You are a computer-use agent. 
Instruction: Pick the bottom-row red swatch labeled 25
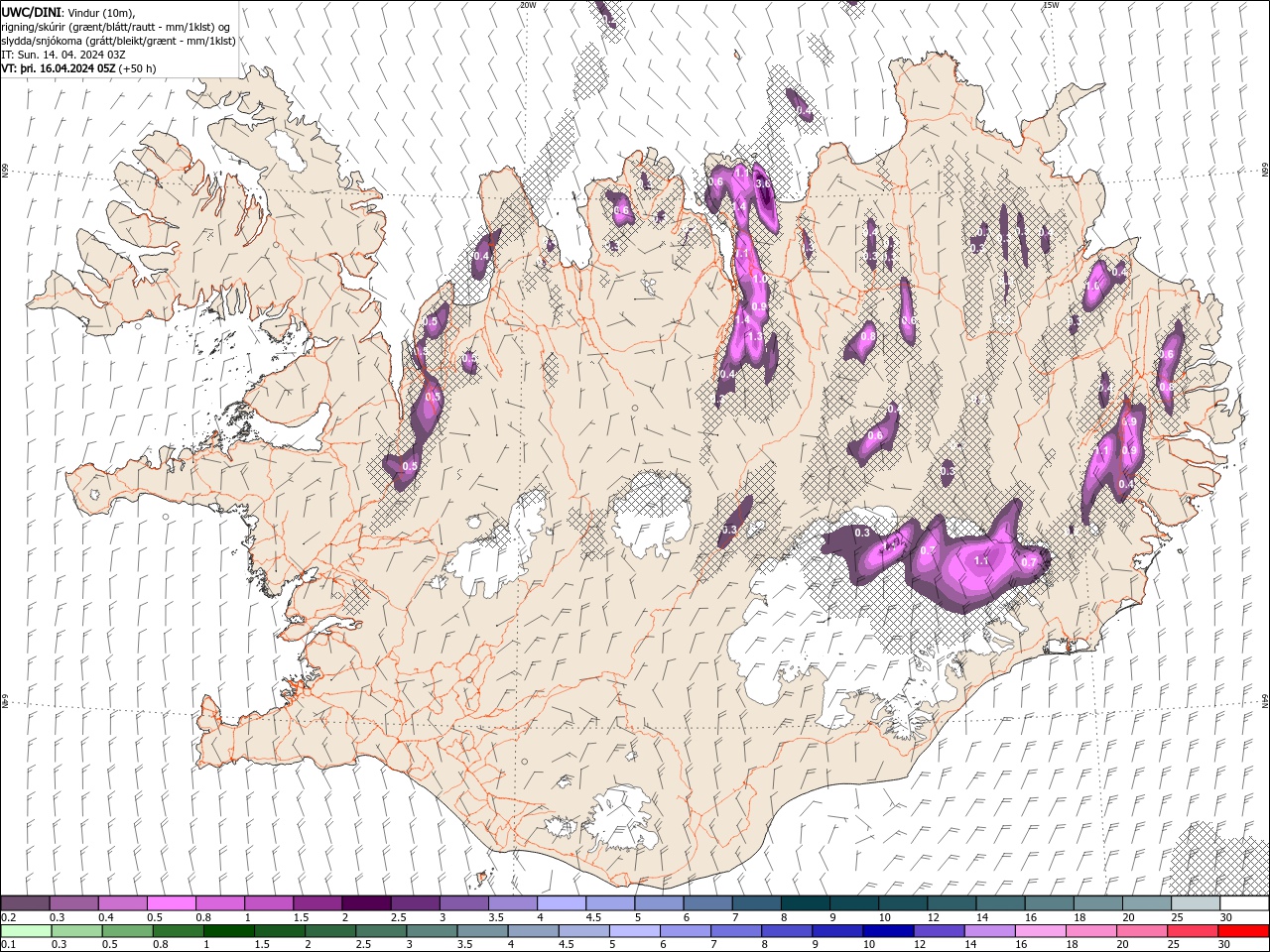(1191, 931)
